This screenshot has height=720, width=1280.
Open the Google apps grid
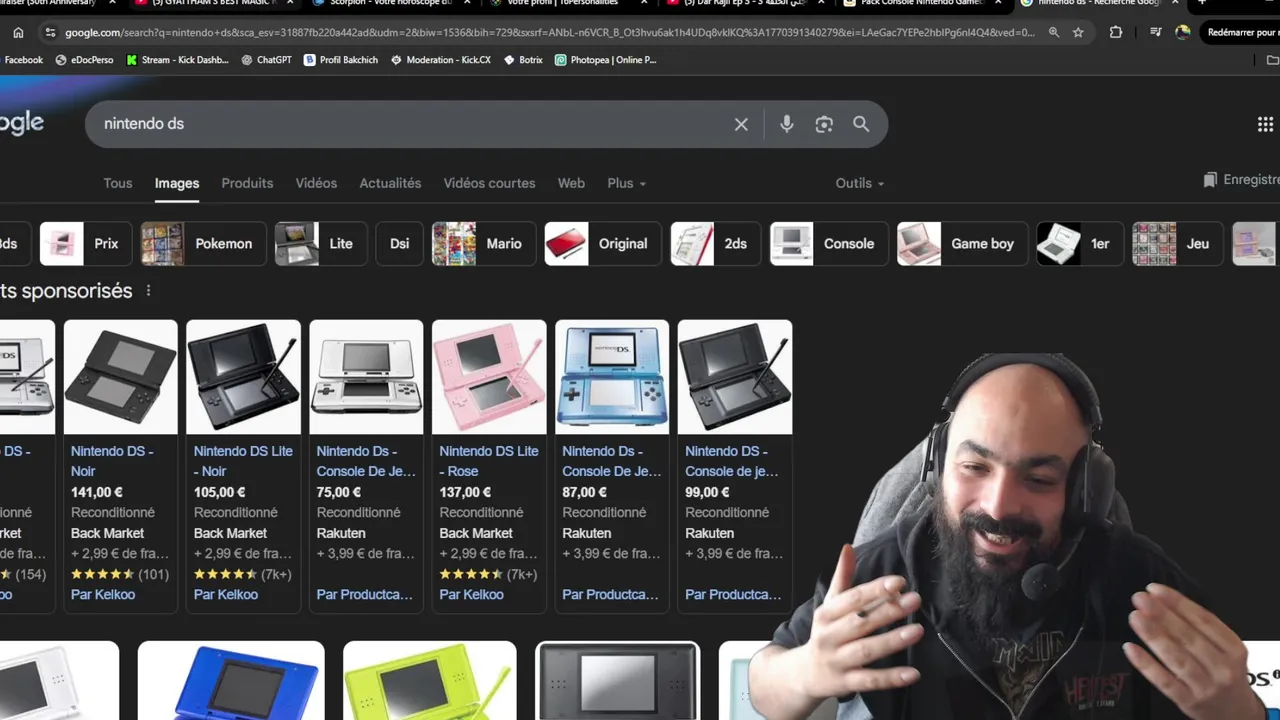tap(1265, 124)
